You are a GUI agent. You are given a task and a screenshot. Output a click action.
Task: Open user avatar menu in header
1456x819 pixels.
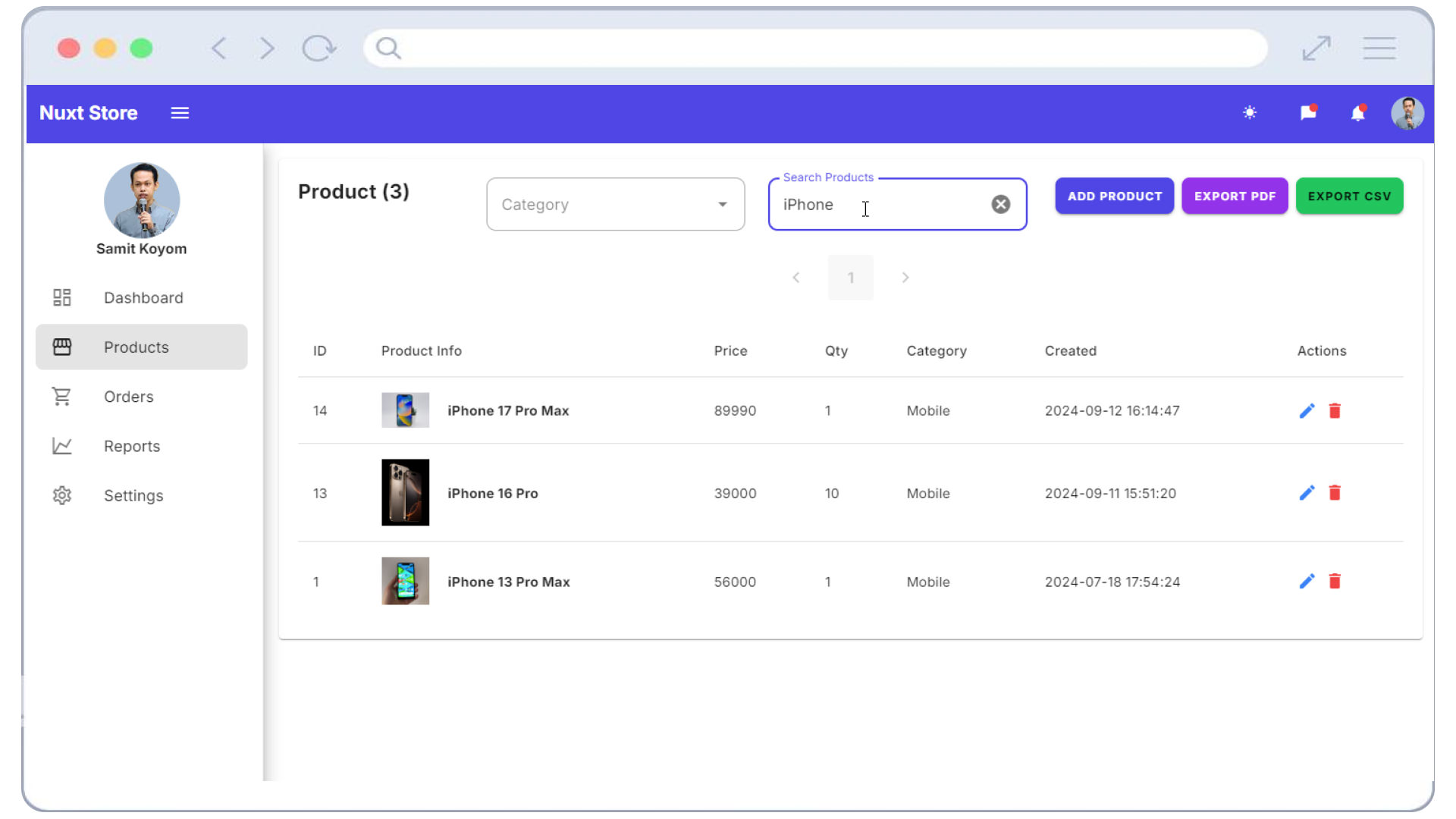1407,113
